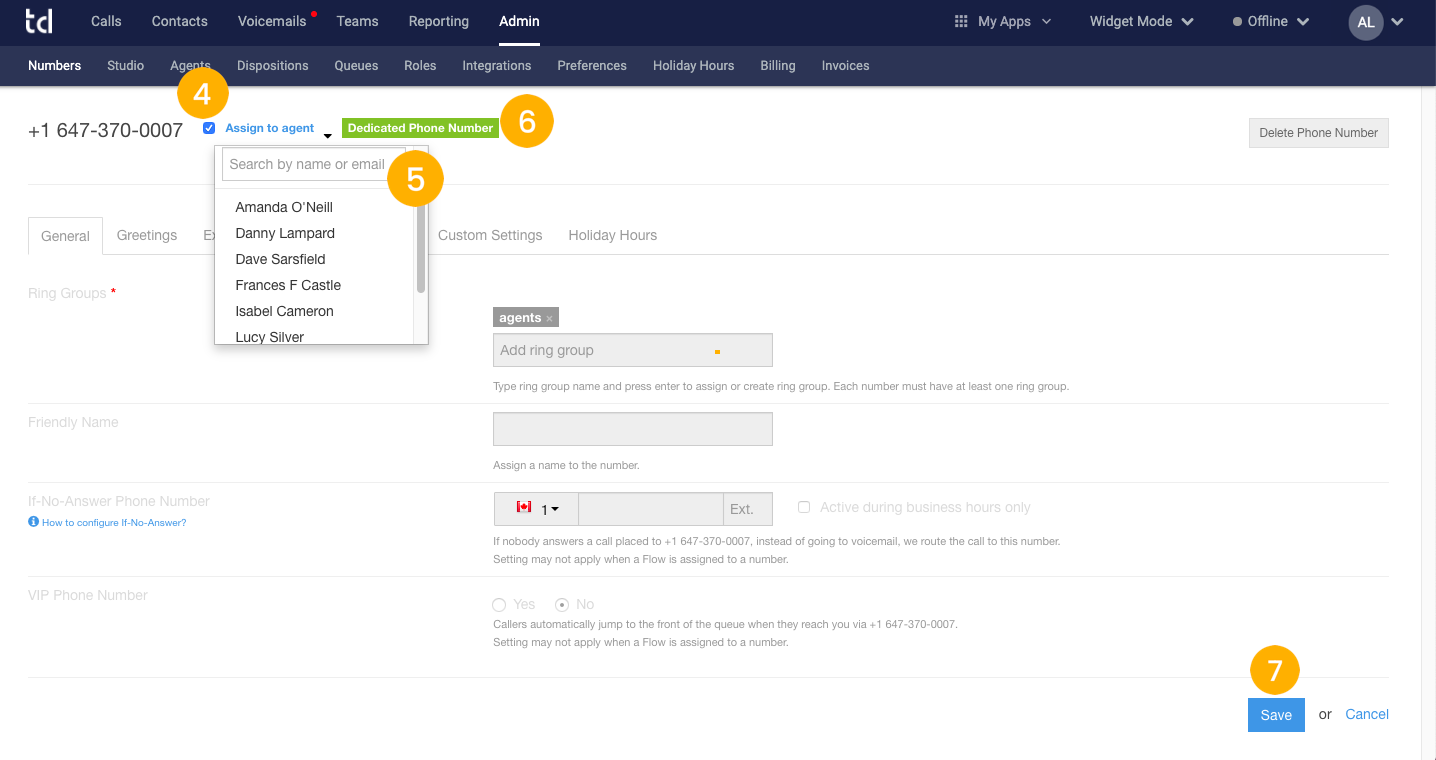Image resolution: width=1436 pixels, height=760 pixels.
Task: Open Integrations page
Action: click(497, 65)
